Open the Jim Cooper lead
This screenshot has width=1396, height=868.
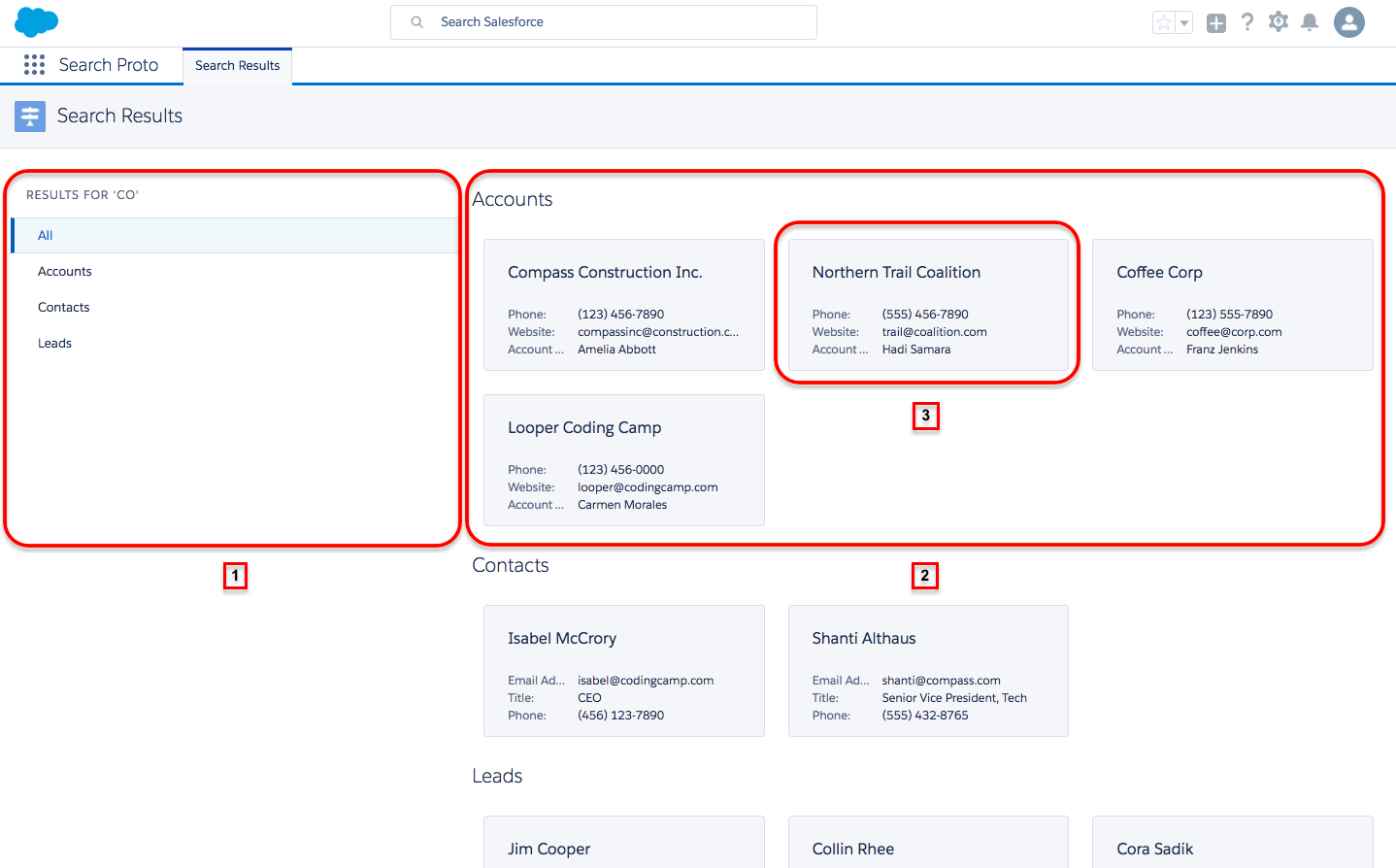pyautogui.click(x=548, y=850)
